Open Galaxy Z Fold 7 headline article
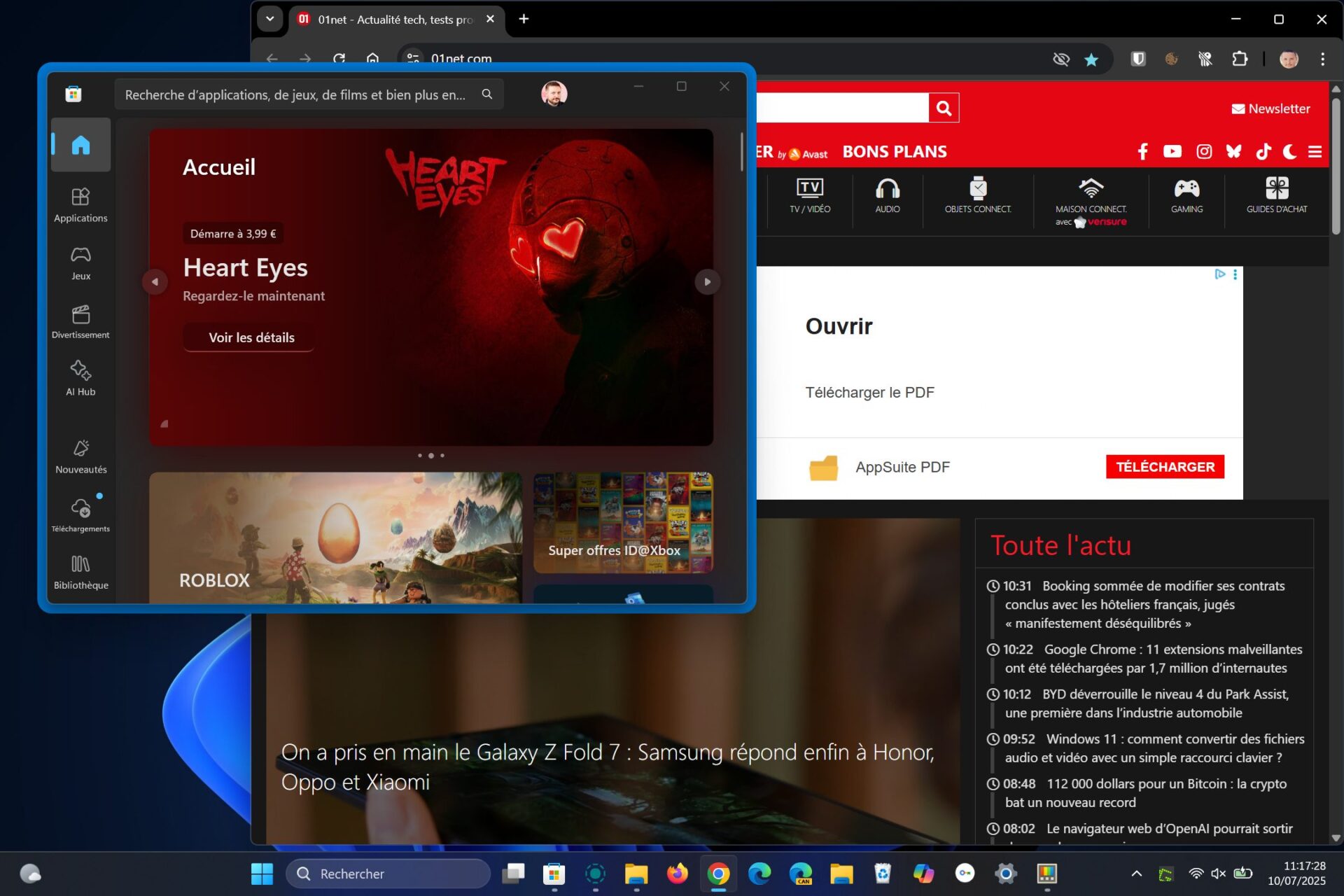The image size is (1344, 896). point(608,766)
